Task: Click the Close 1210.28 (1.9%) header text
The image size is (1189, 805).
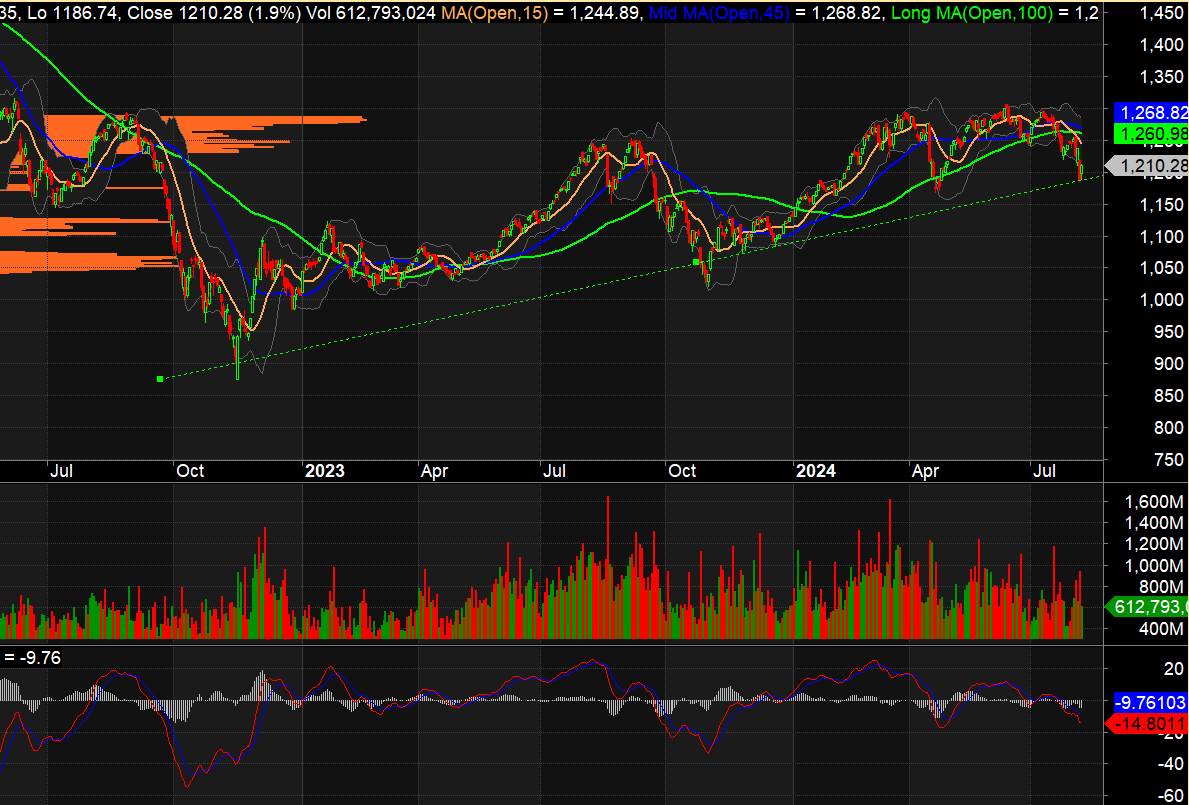Action: click(x=214, y=12)
